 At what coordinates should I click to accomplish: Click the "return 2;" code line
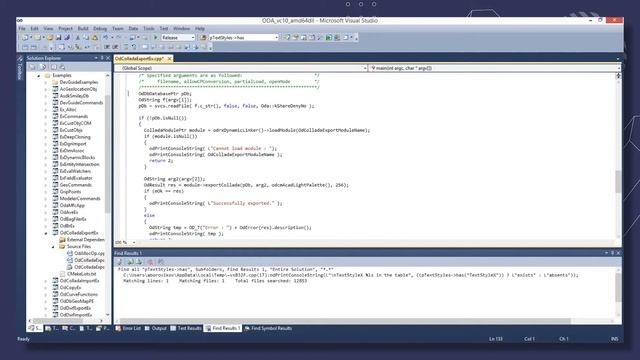161,161
